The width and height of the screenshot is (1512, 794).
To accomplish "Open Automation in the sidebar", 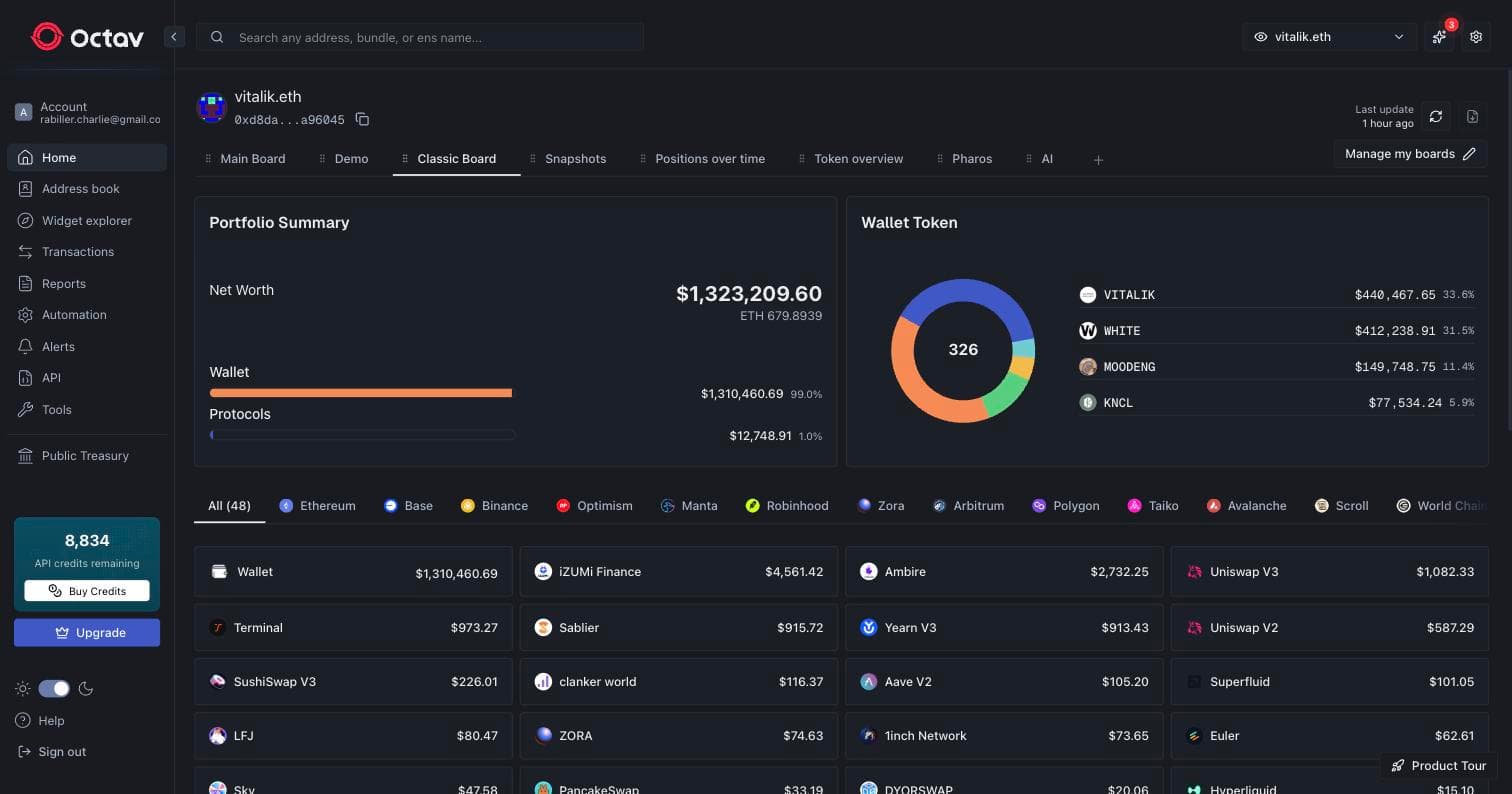I will click(x=87, y=315).
